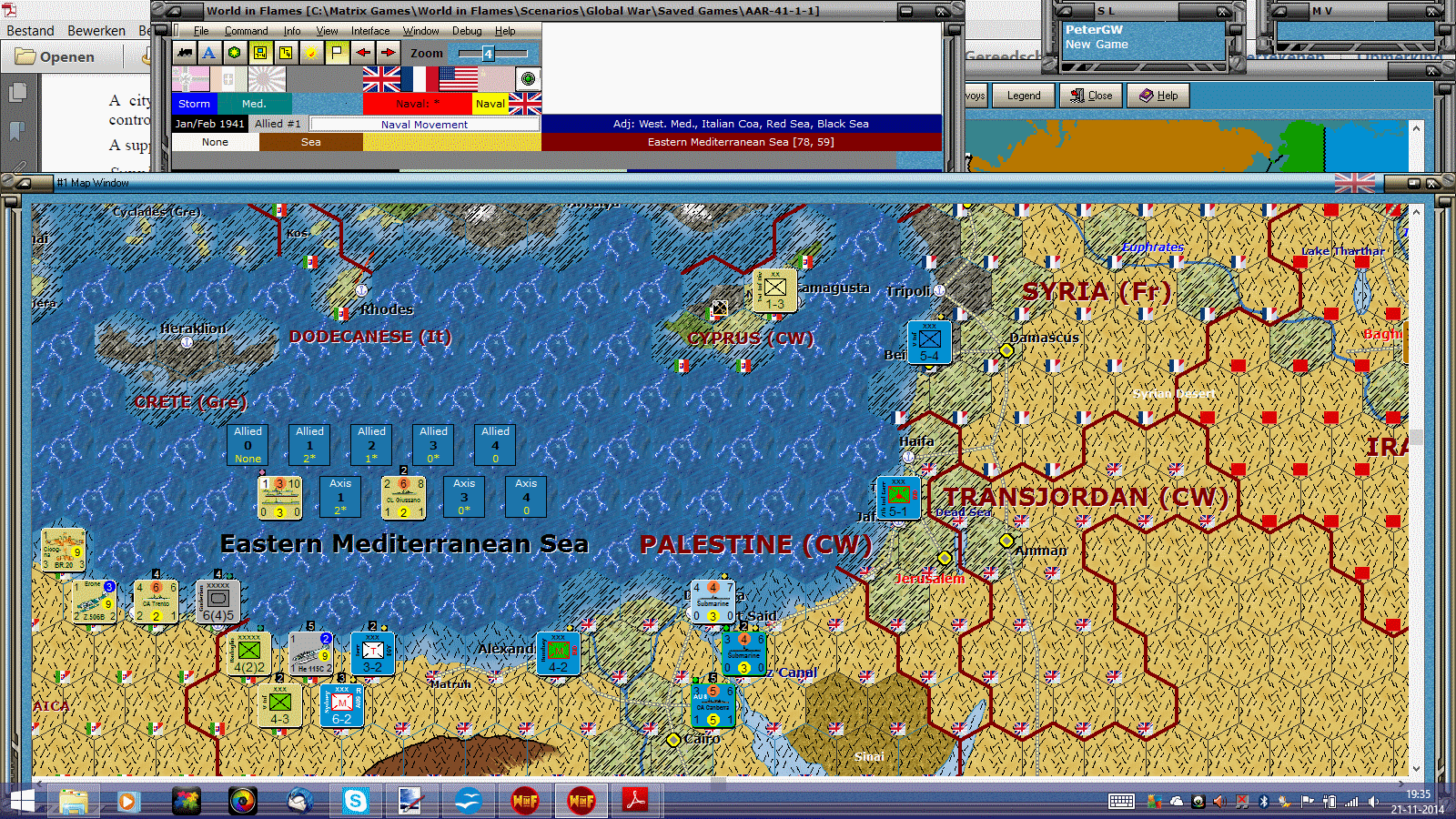Open the Info menu
The width and height of the screenshot is (1456, 819).
[x=291, y=31]
